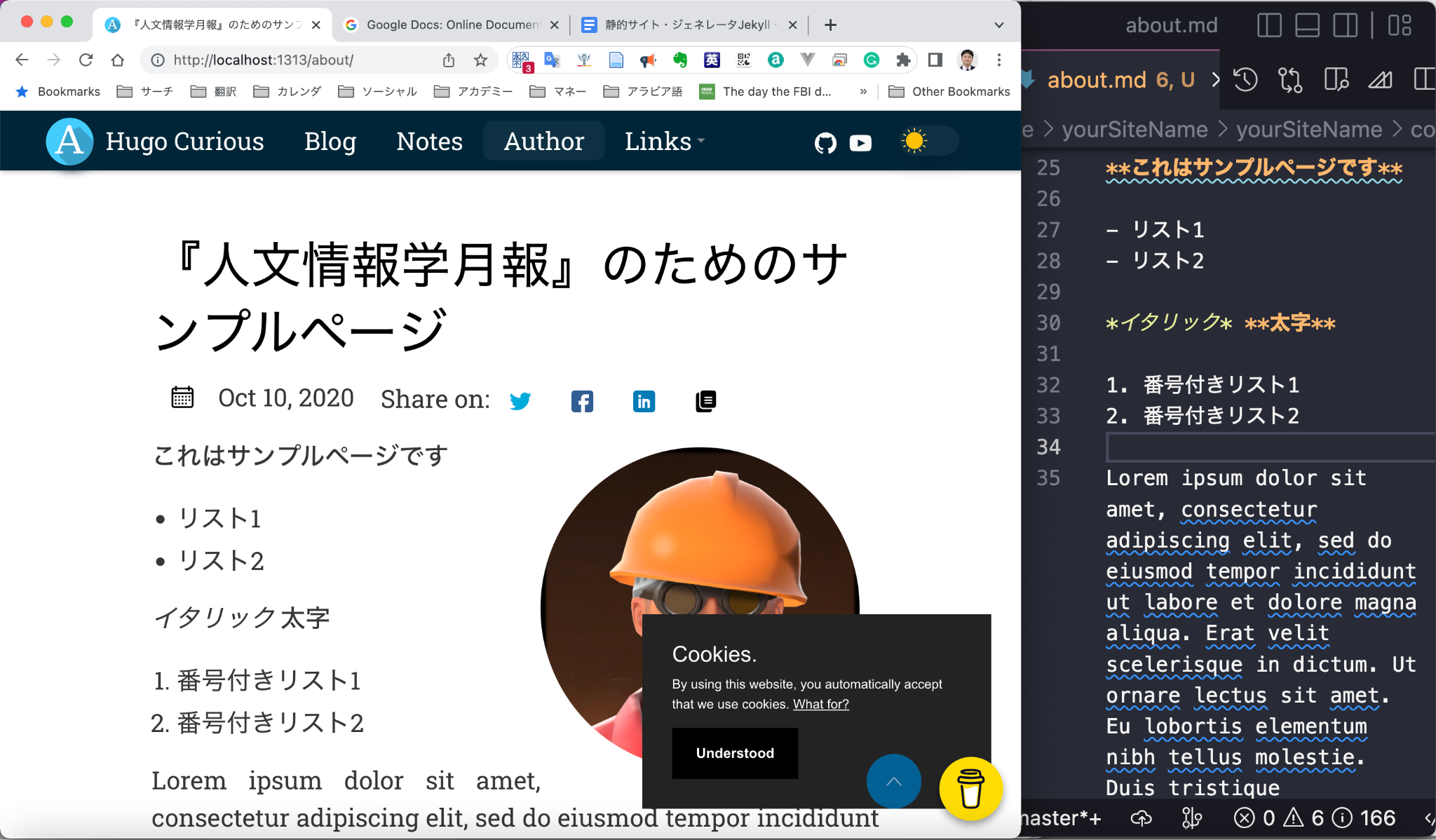Copy page link with copy icon
This screenshot has height=840, width=1436.
coord(705,401)
